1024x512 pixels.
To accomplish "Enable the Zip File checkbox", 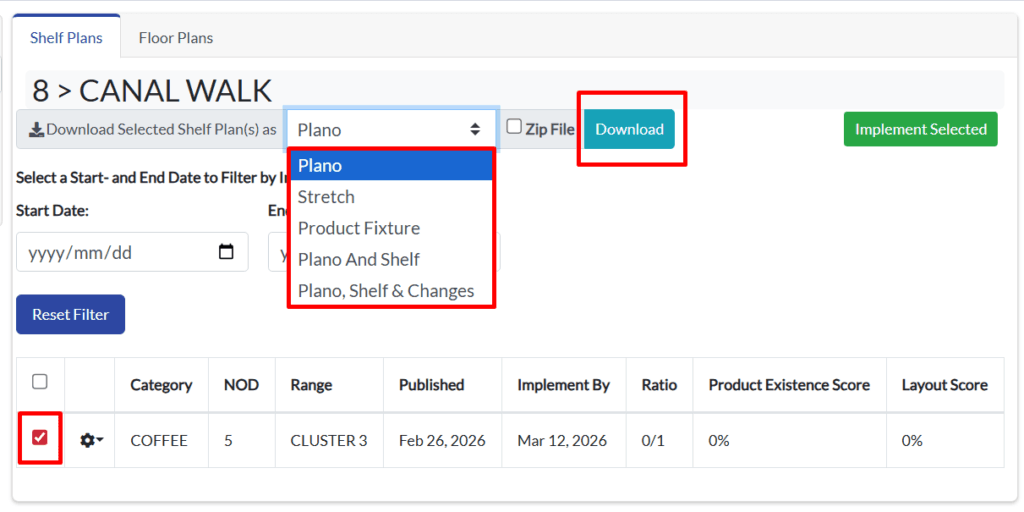I will pos(514,127).
